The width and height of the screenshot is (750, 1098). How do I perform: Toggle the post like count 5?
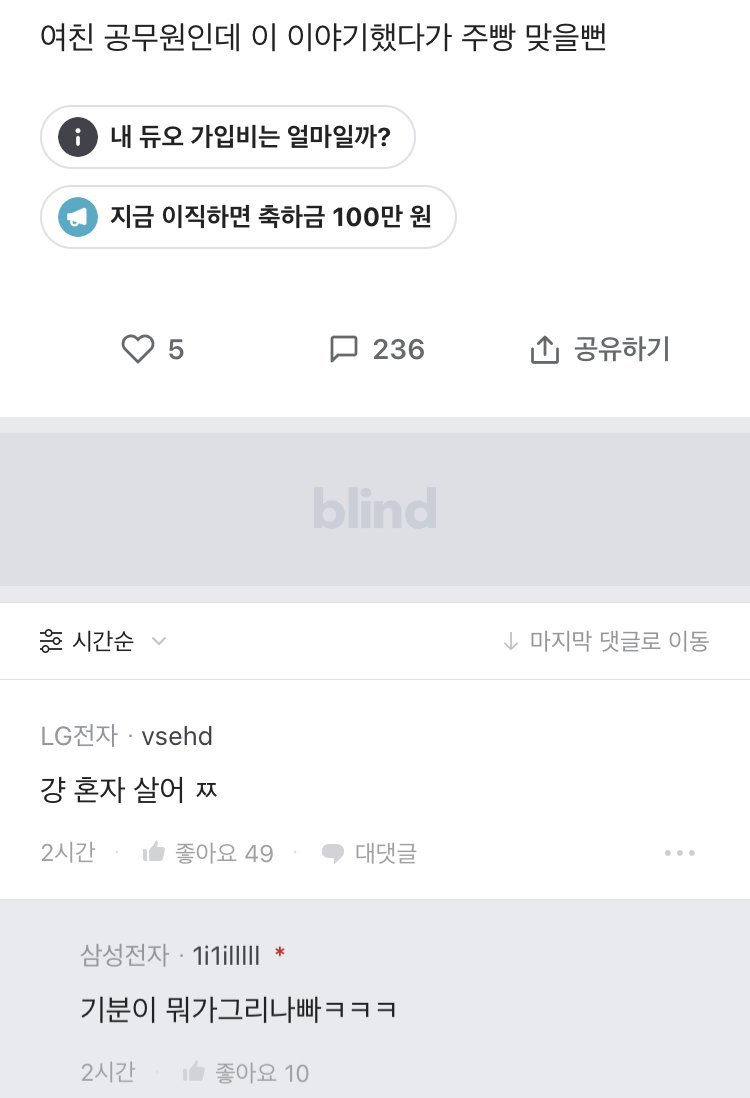coord(176,349)
